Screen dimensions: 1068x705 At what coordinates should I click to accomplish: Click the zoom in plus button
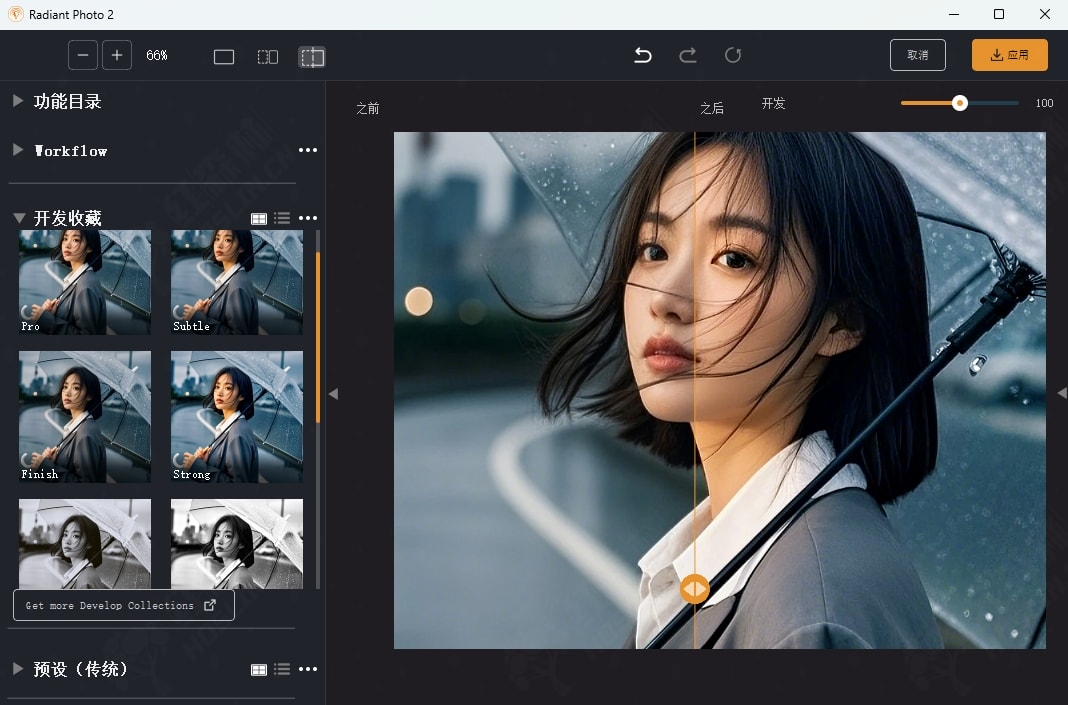point(117,55)
